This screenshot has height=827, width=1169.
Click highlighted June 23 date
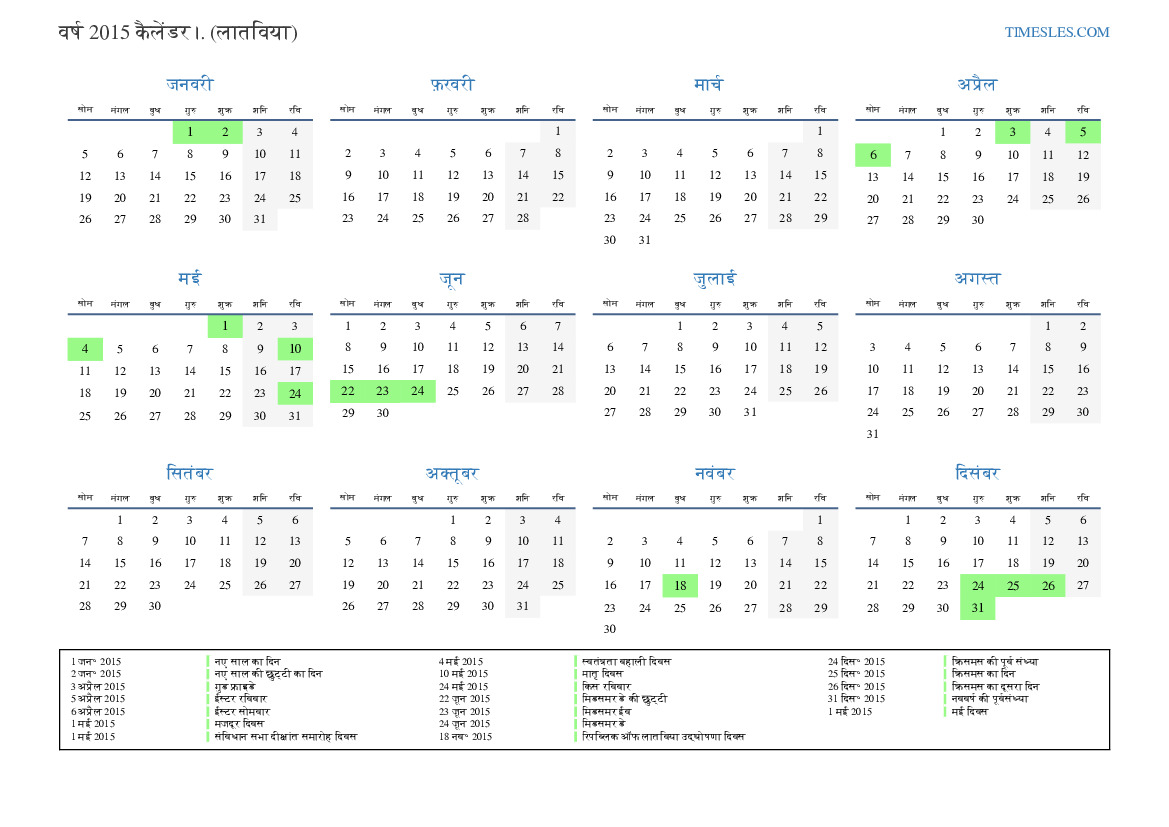coord(382,392)
